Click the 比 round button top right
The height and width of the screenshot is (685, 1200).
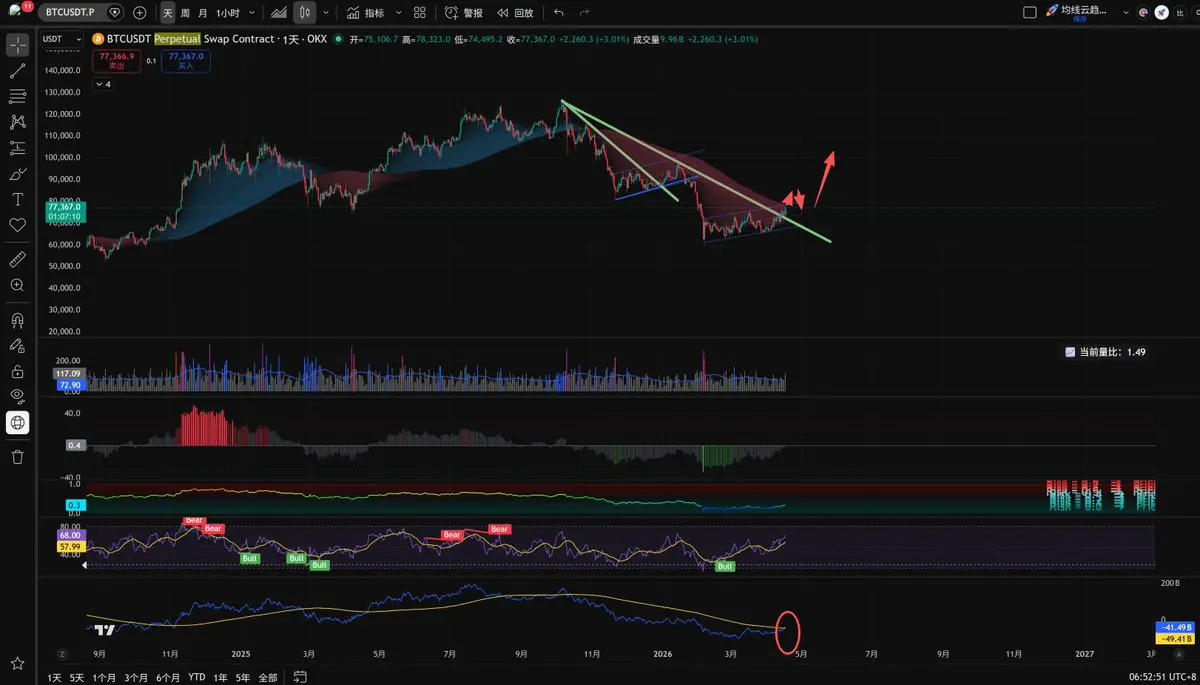coord(1182,13)
